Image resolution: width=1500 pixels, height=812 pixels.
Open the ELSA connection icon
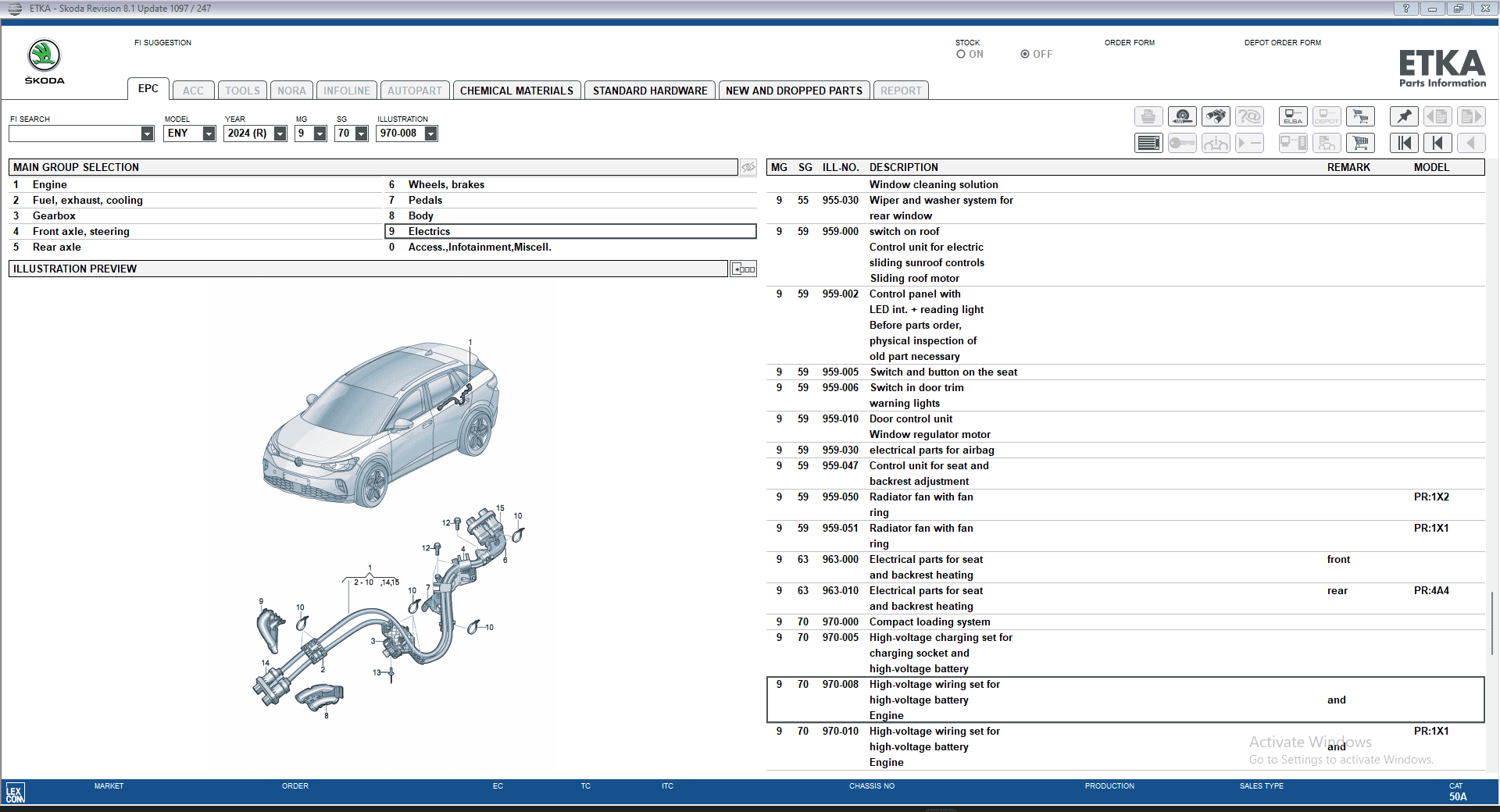1293,117
